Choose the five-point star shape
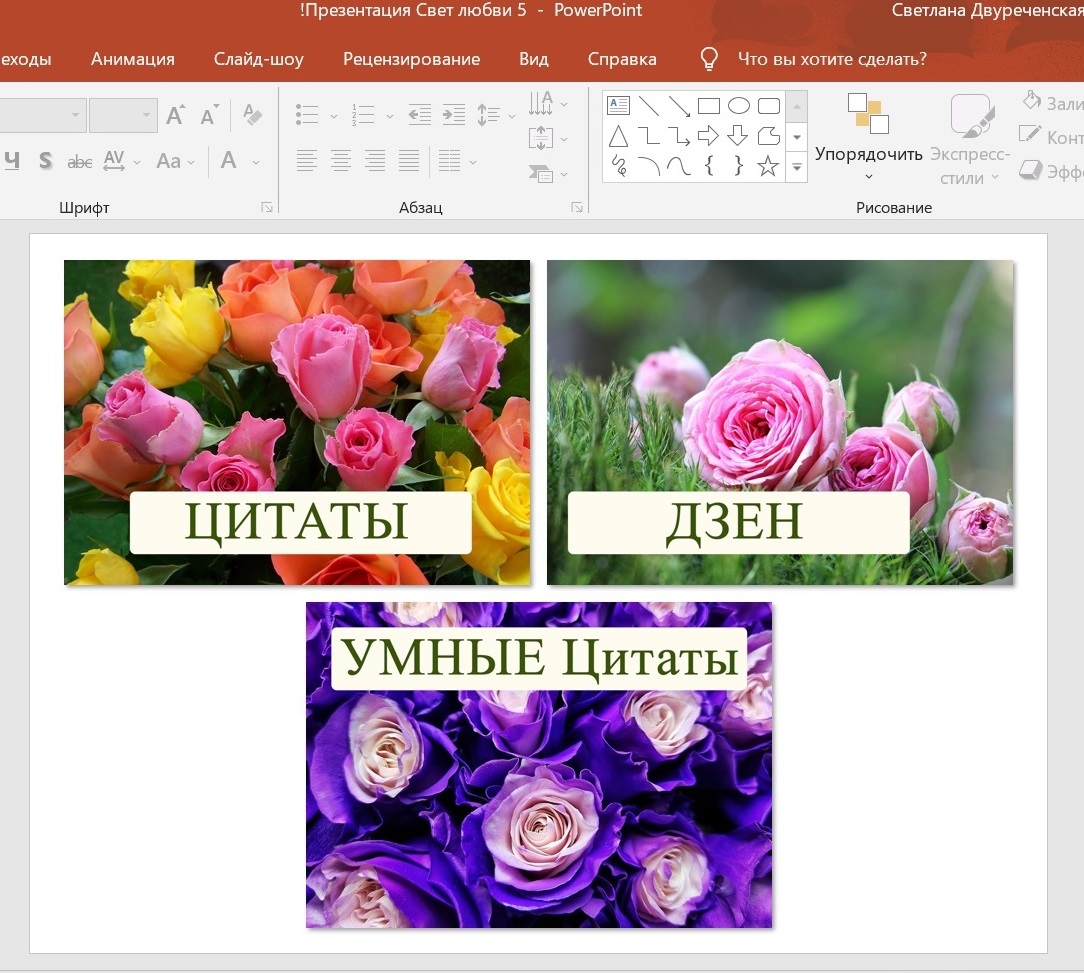This screenshot has height=973, width=1084. click(x=768, y=166)
